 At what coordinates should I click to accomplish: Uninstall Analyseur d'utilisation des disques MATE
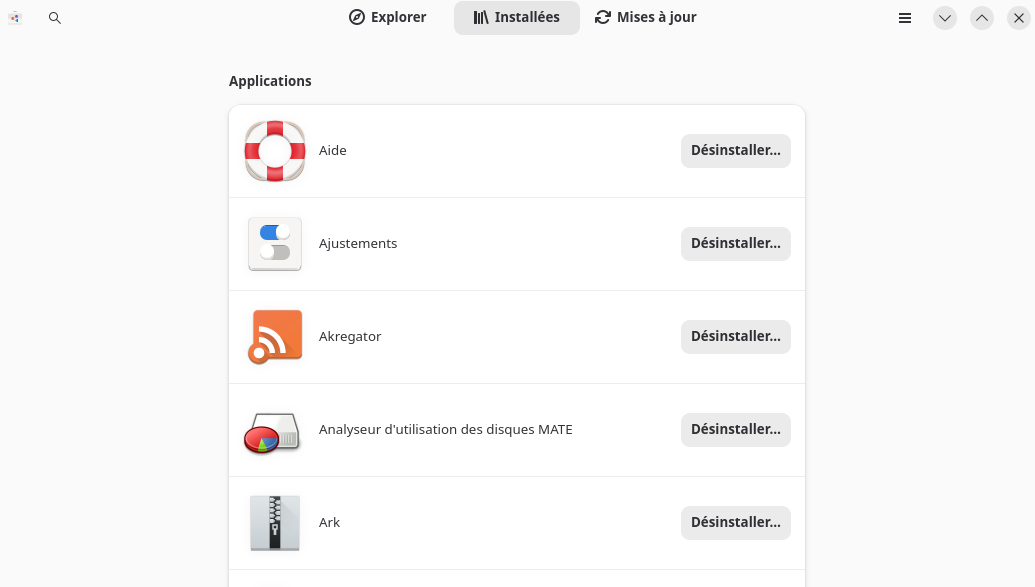click(x=735, y=430)
